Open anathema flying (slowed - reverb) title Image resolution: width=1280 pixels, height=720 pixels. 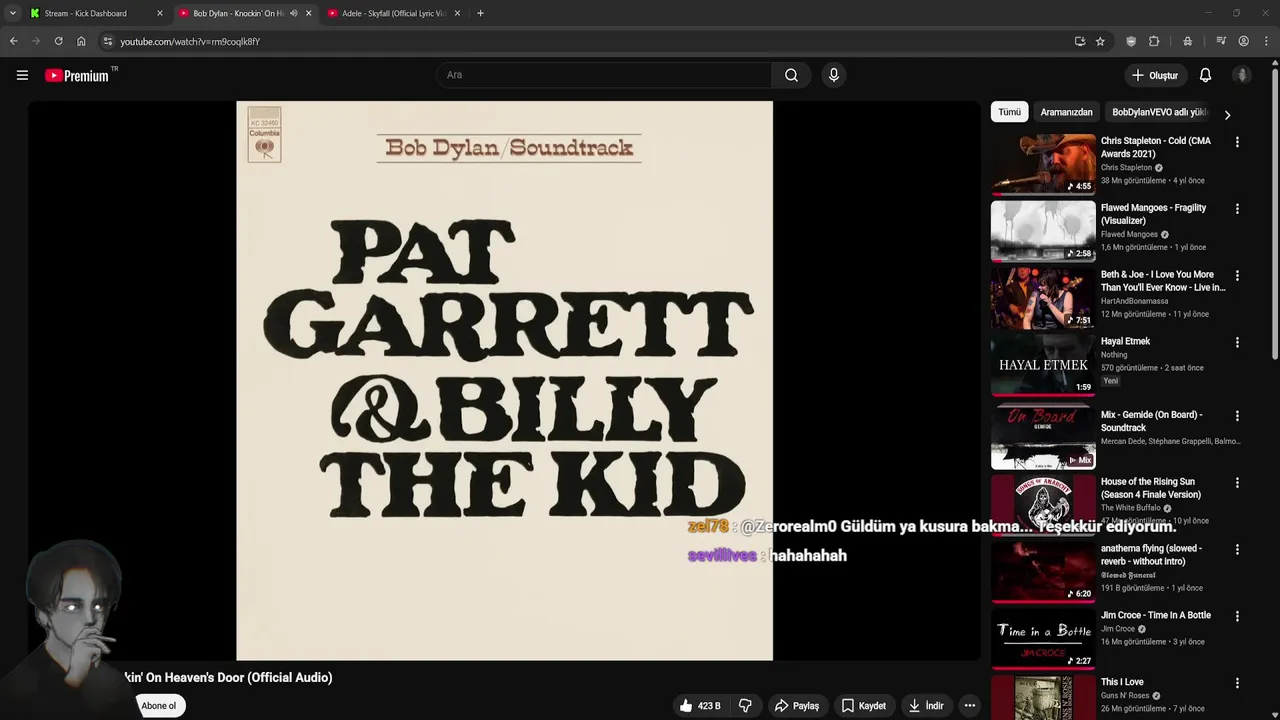coord(1151,555)
